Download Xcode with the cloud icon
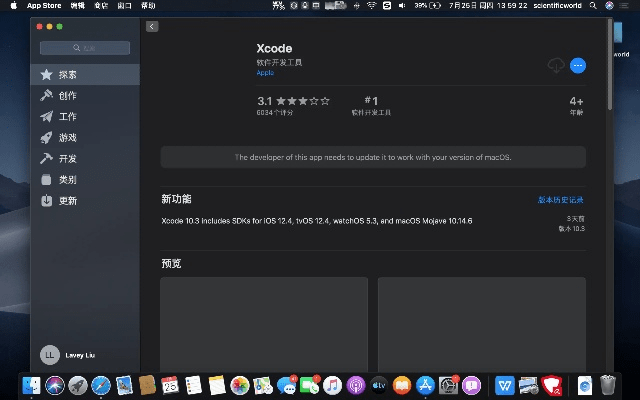This screenshot has width=640, height=400. (x=556, y=65)
